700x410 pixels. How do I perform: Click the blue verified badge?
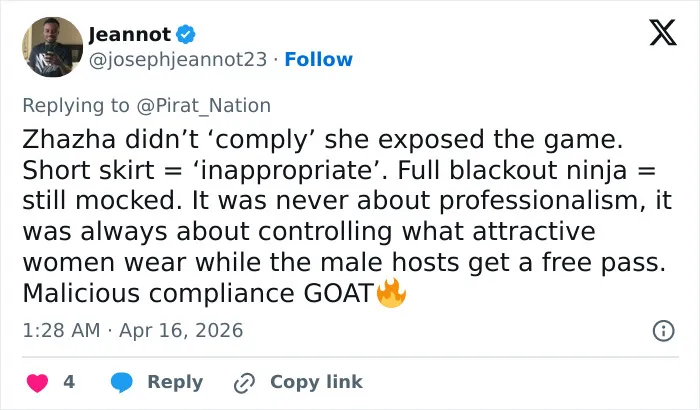click(x=186, y=34)
